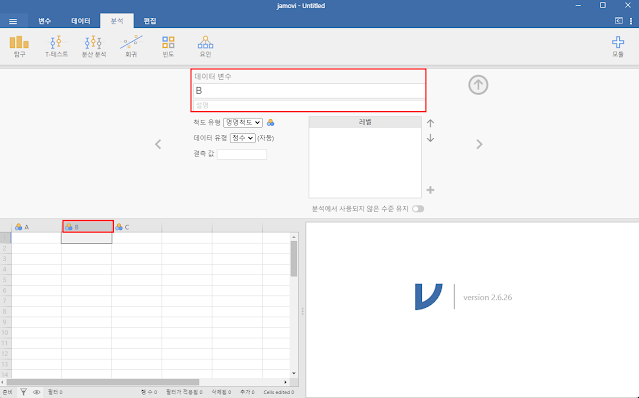
Task: Toggle 분석에서 사용되지 않은 수준 유지 switch
Action: coord(418,209)
